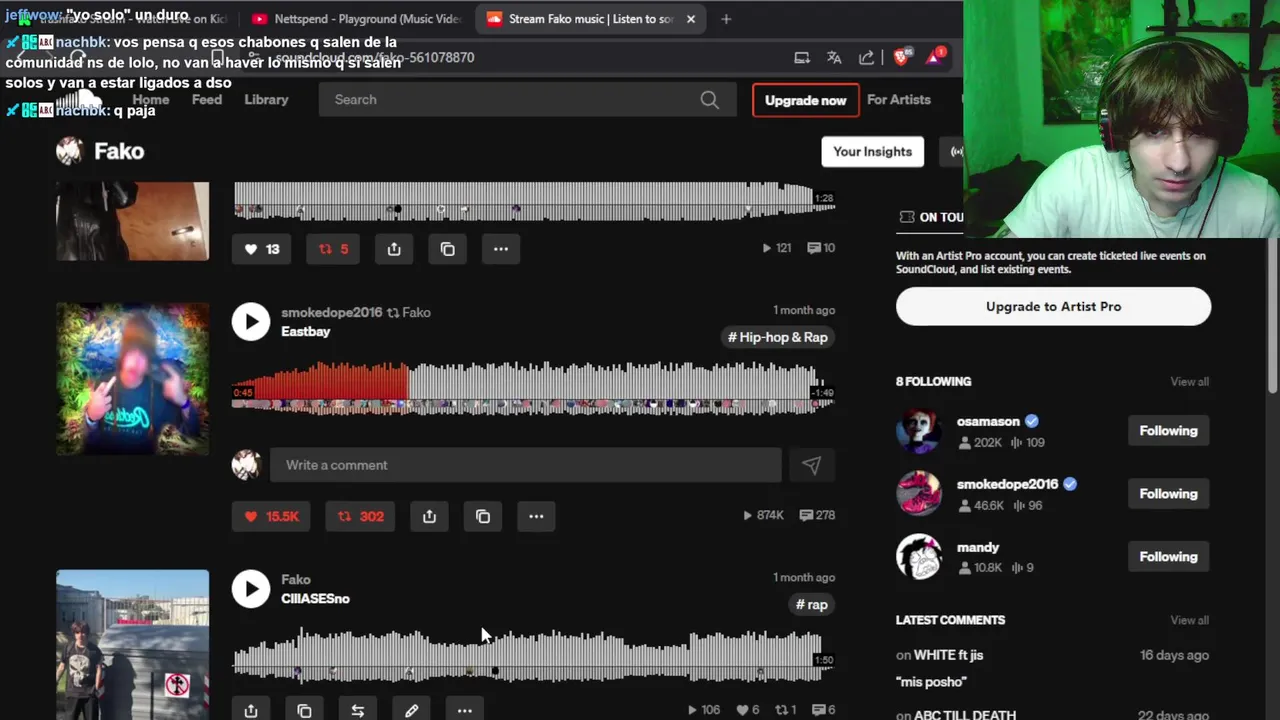Go to the Library tab

point(266,100)
